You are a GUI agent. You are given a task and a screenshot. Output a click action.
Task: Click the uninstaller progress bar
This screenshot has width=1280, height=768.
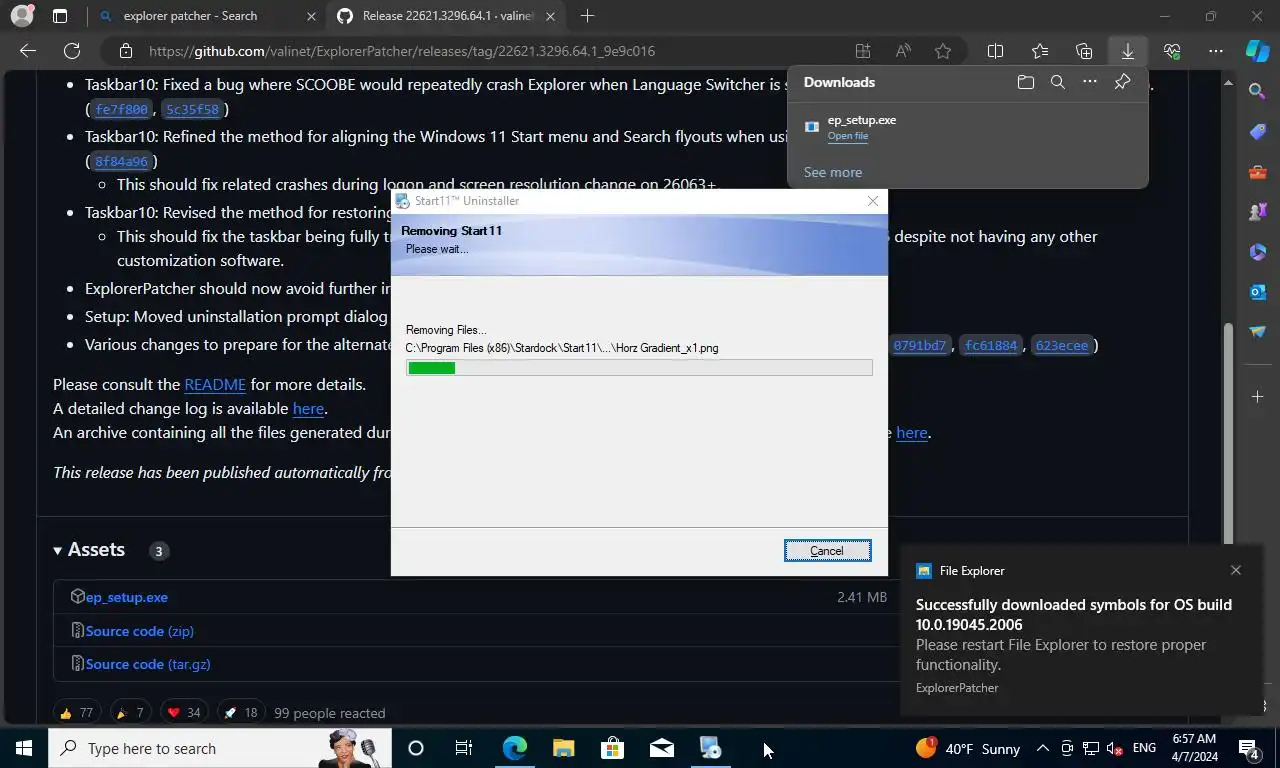(639, 368)
